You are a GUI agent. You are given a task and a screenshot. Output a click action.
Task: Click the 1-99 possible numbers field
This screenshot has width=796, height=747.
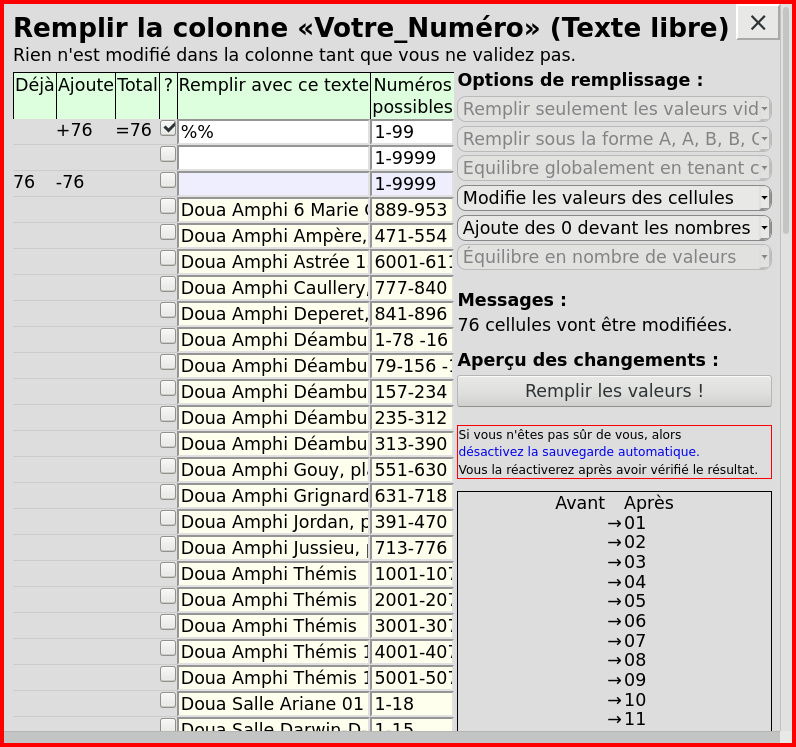[412, 132]
